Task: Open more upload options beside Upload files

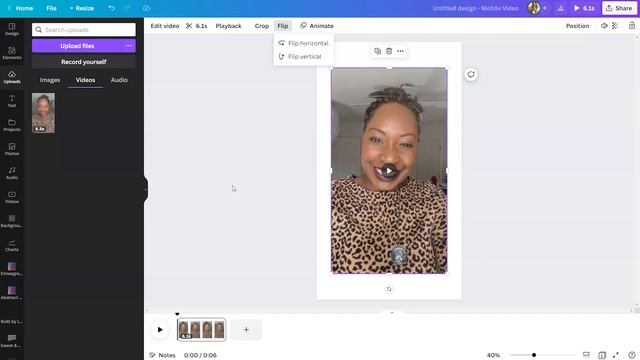Action: point(129,46)
